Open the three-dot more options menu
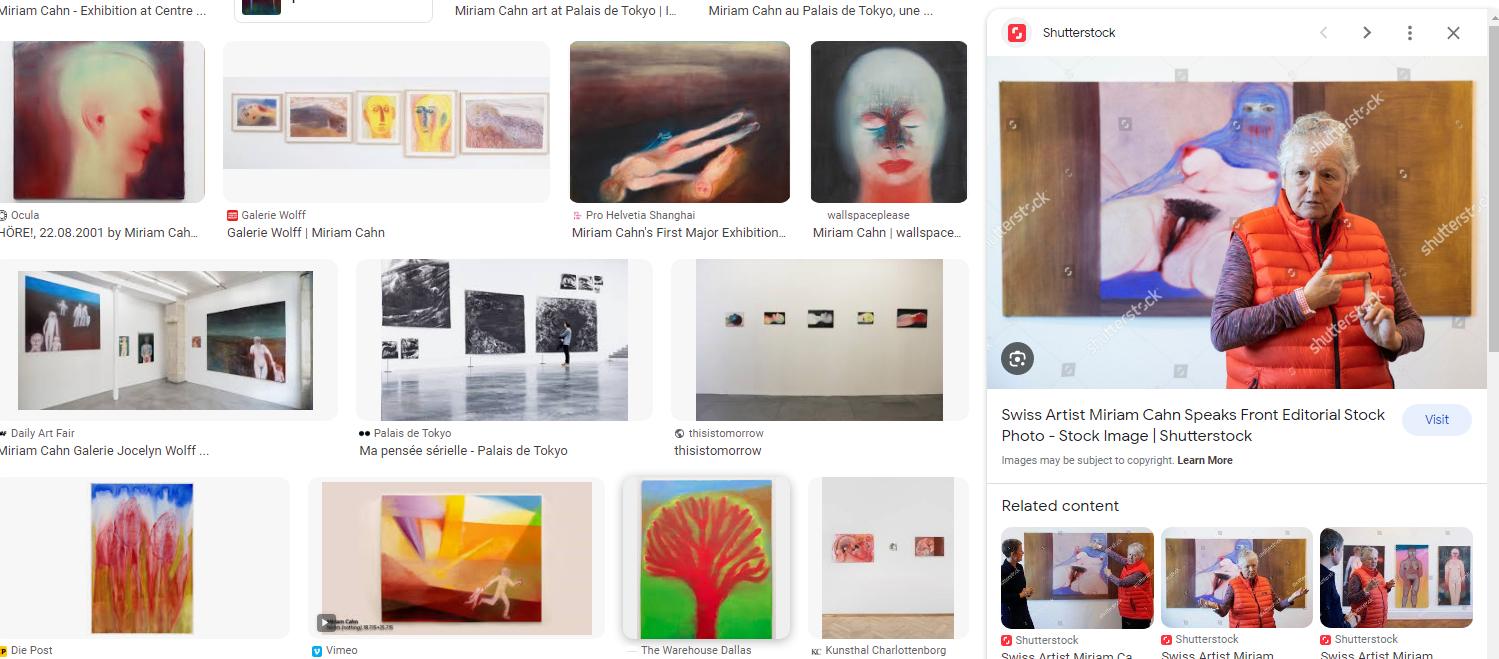The height and width of the screenshot is (659, 1499). [x=1410, y=33]
